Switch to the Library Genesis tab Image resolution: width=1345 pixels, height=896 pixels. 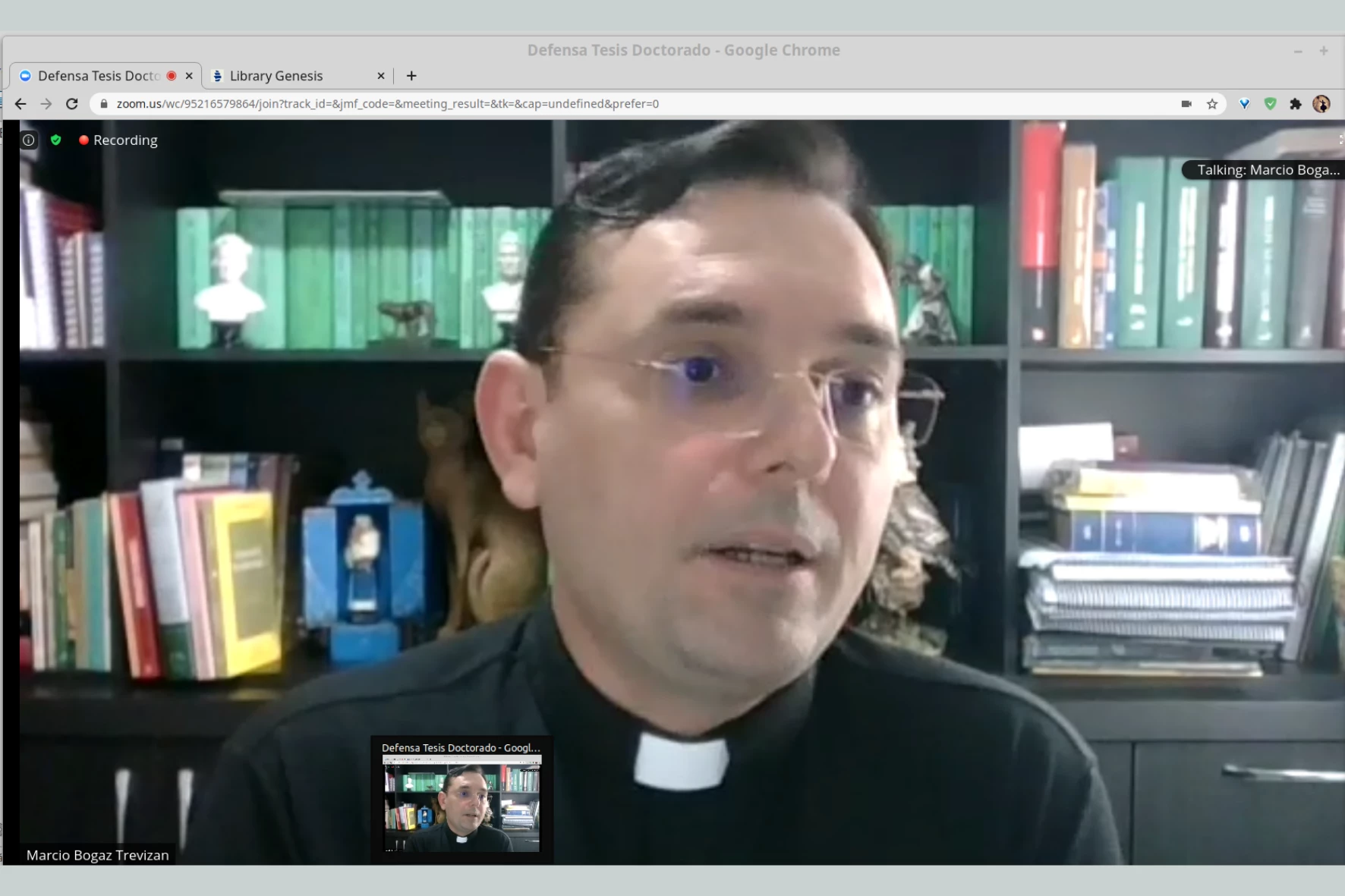(288, 76)
